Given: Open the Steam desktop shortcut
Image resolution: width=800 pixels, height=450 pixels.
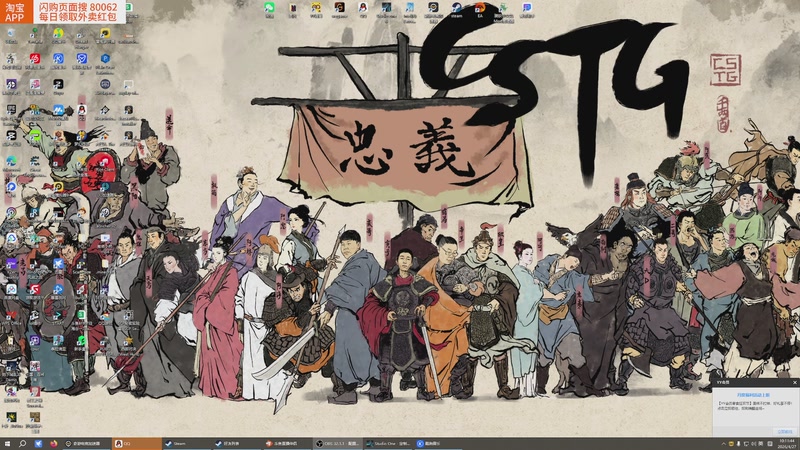Looking at the screenshot, I should click(x=457, y=10).
